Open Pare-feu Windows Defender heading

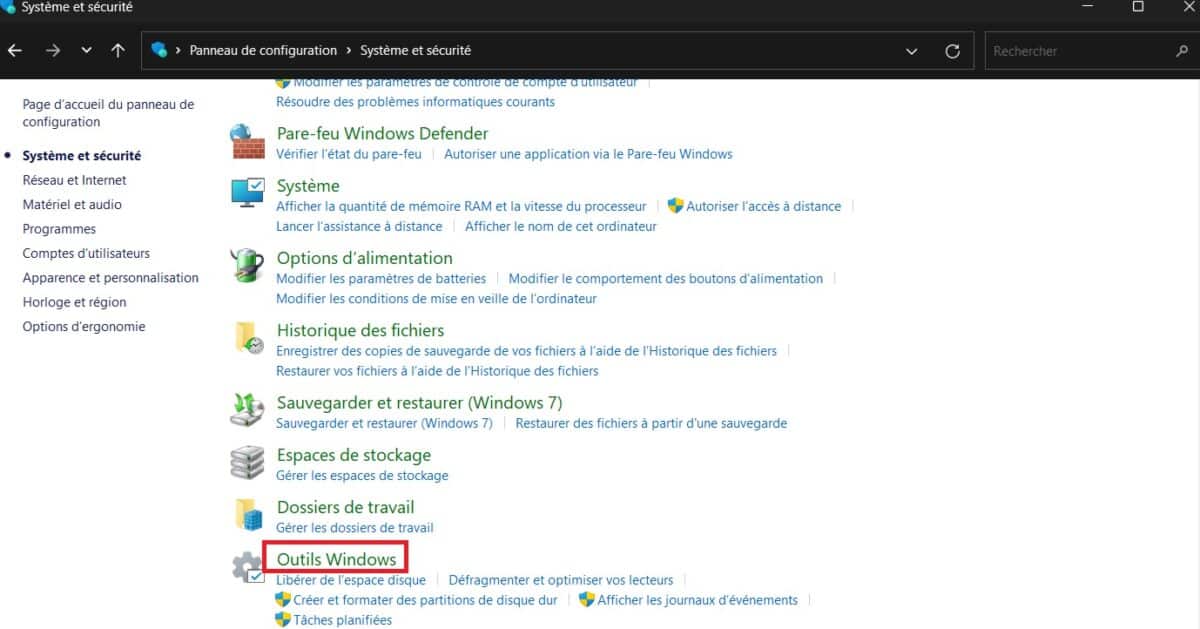tap(382, 134)
